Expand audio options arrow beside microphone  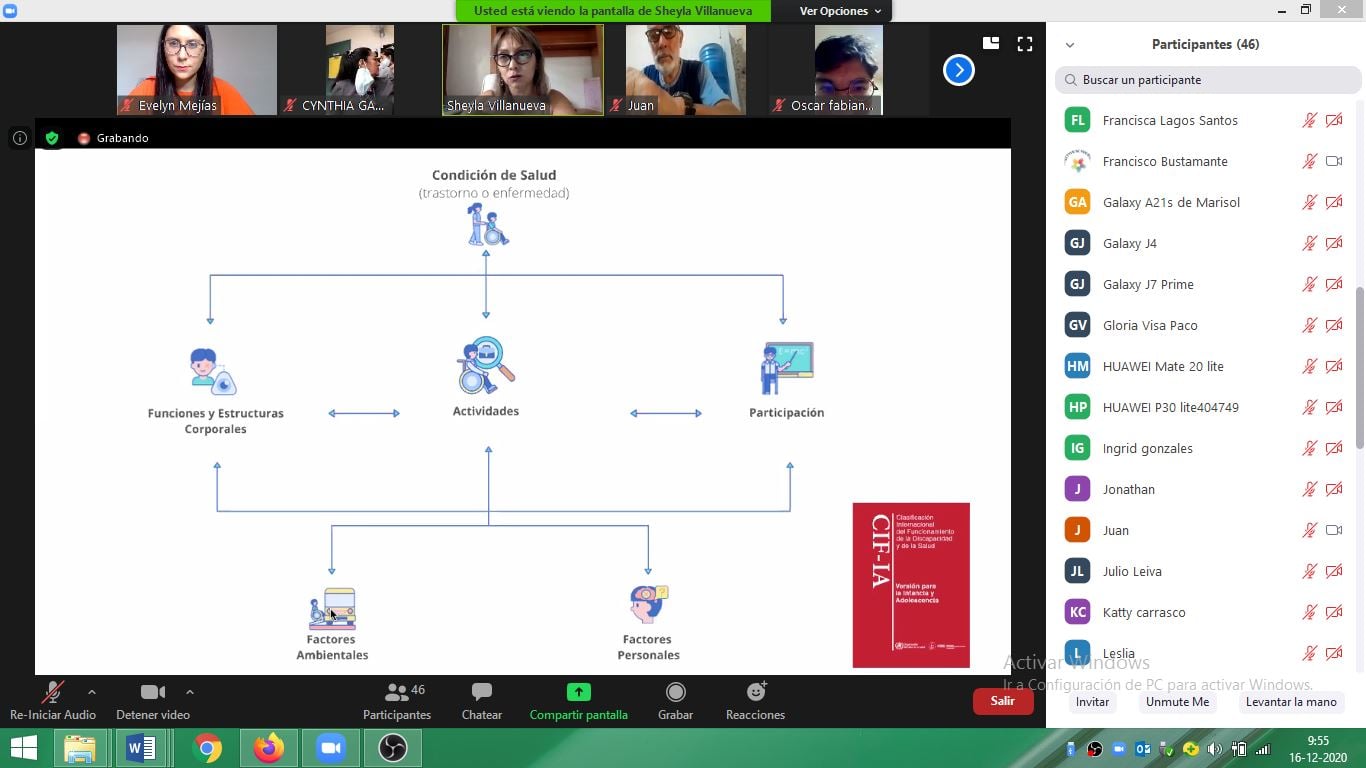[92, 692]
